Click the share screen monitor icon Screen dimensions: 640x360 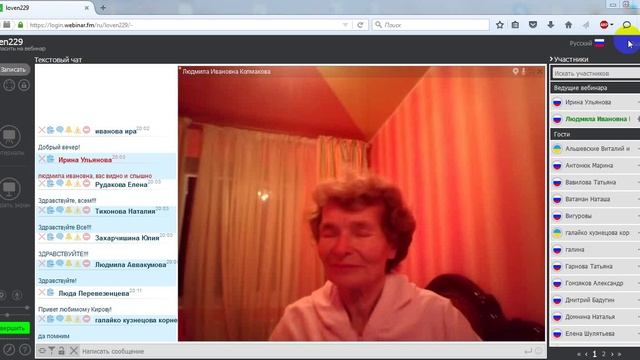pyautogui.click(x=9, y=188)
